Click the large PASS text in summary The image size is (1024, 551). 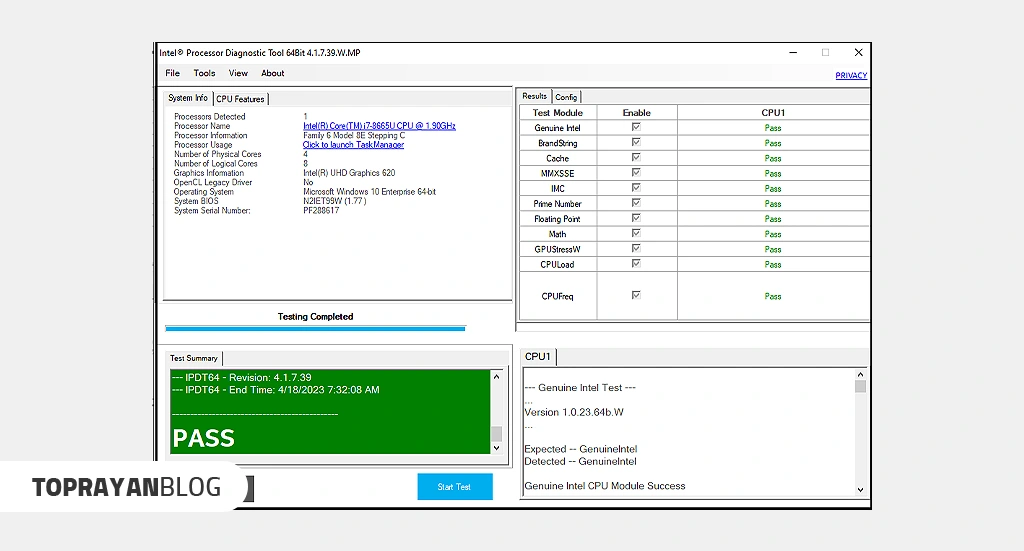pyautogui.click(x=203, y=438)
